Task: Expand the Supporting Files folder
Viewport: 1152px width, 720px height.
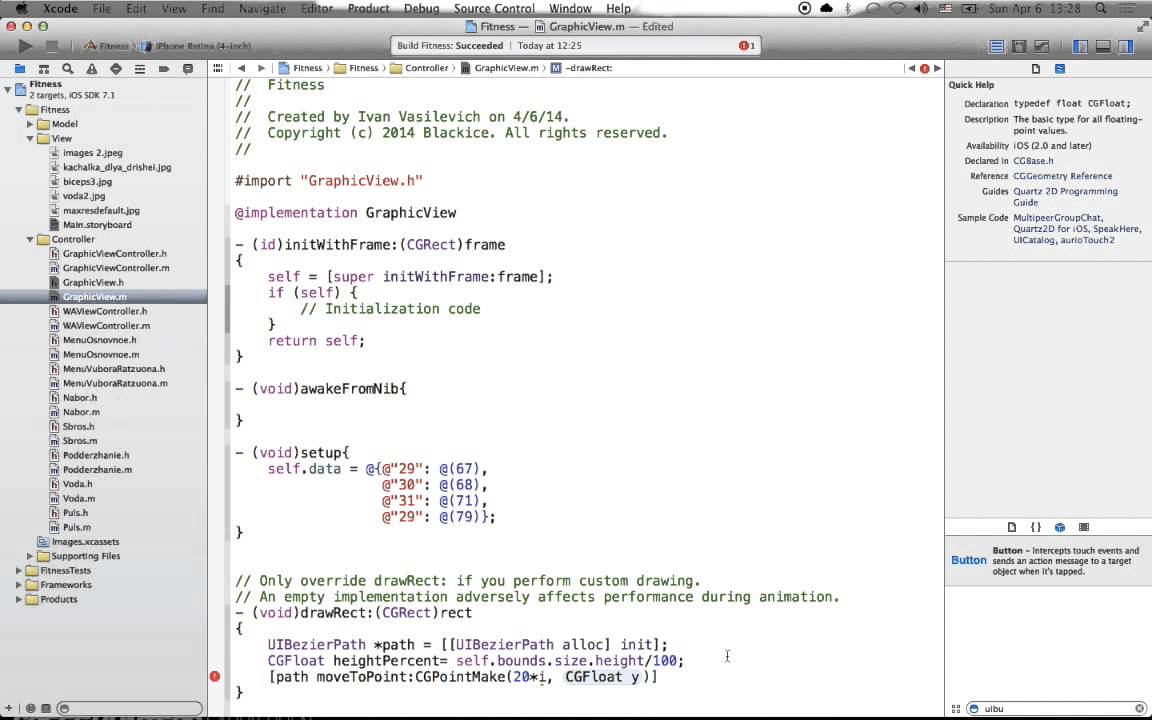Action: tap(30, 556)
